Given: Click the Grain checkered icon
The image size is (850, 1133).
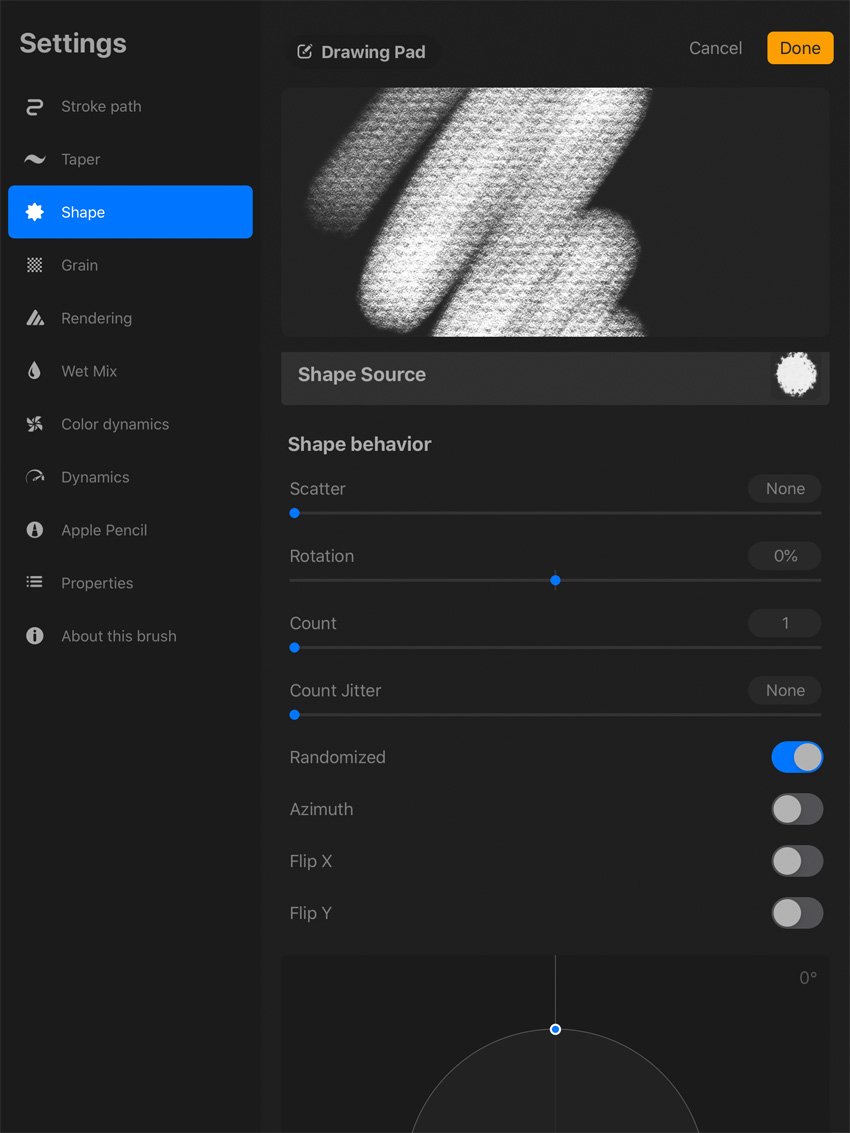Looking at the screenshot, I should coord(35,265).
